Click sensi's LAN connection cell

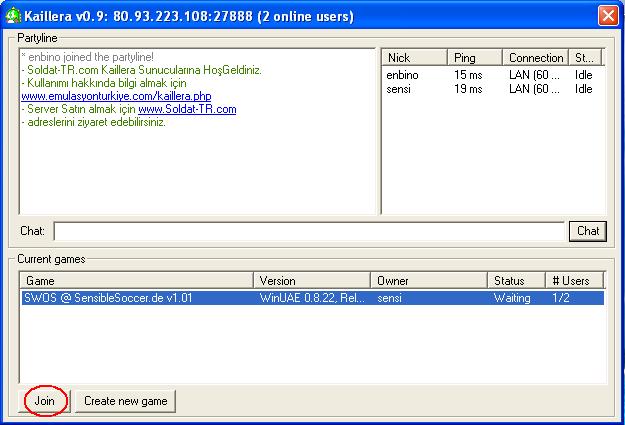[x=534, y=89]
